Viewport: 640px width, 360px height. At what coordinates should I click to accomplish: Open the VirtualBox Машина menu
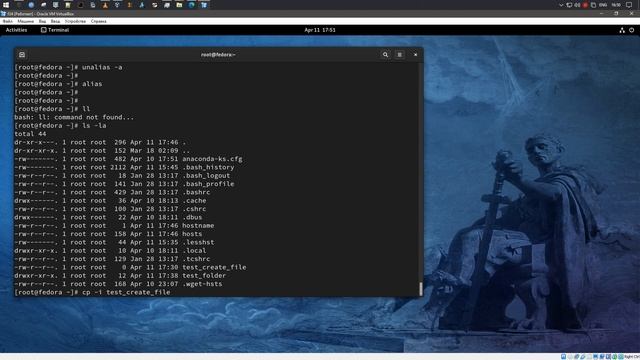click(x=25, y=21)
